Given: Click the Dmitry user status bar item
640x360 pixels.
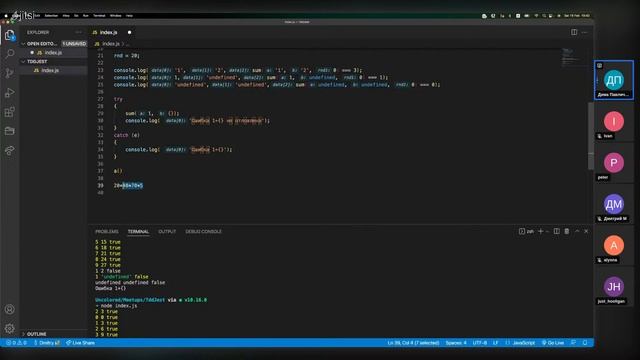Looking at the screenshot, I should (47, 343).
